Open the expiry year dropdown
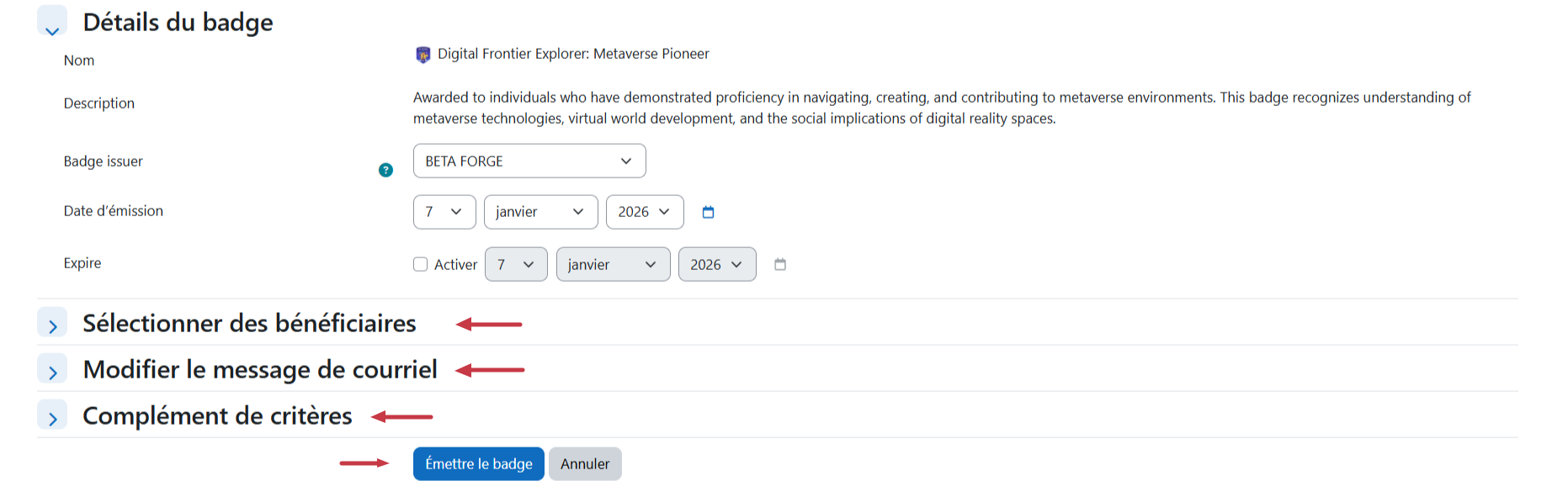Viewport: 1568px width, 502px height. tap(717, 265)
